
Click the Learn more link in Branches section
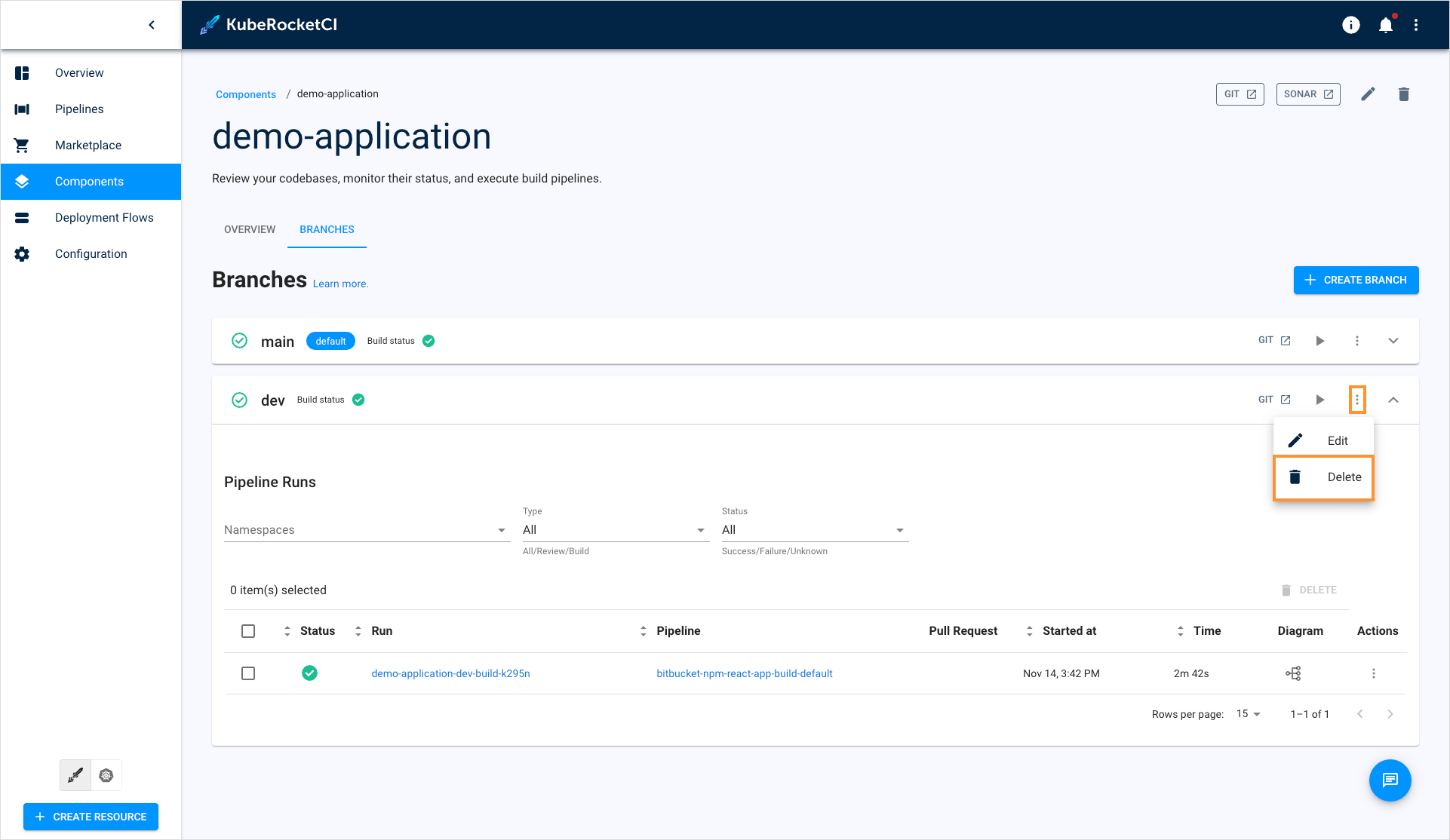click(342, 283)
